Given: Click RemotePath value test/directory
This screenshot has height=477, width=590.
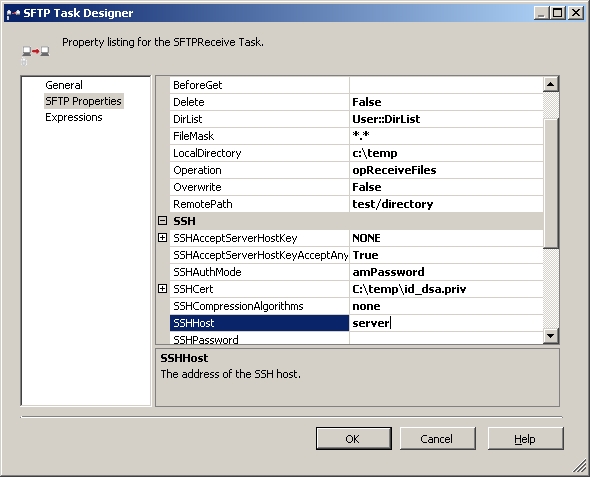Looking at the screenshot, I should pos(446,204).
